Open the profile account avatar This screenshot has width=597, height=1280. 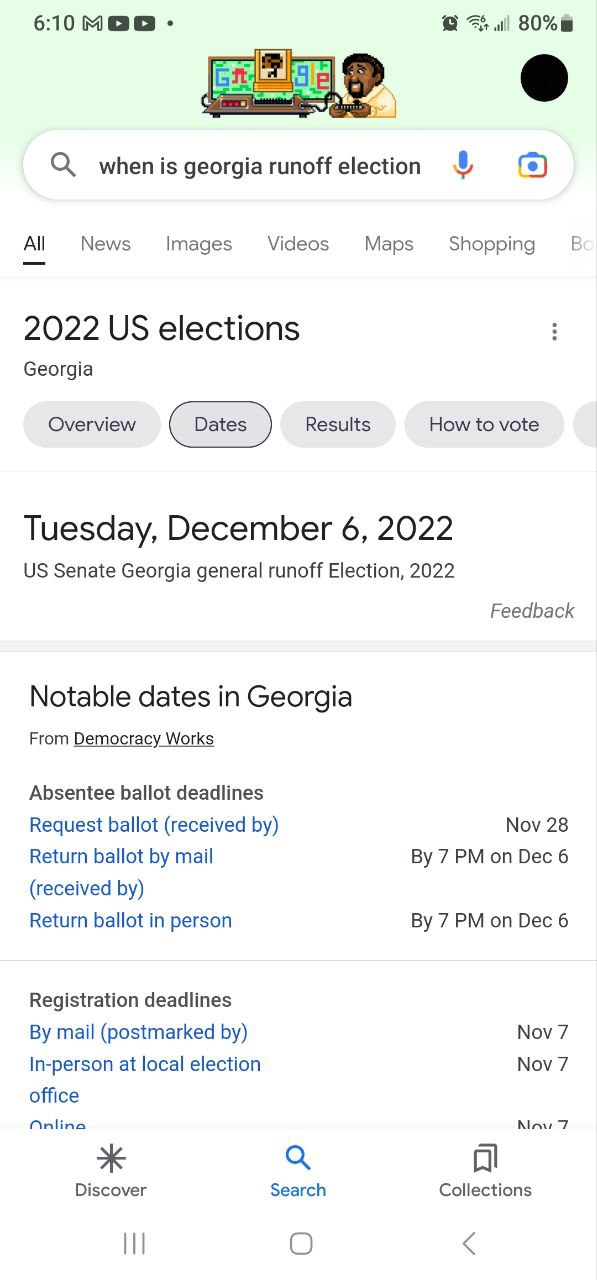(x=544, y=78)
